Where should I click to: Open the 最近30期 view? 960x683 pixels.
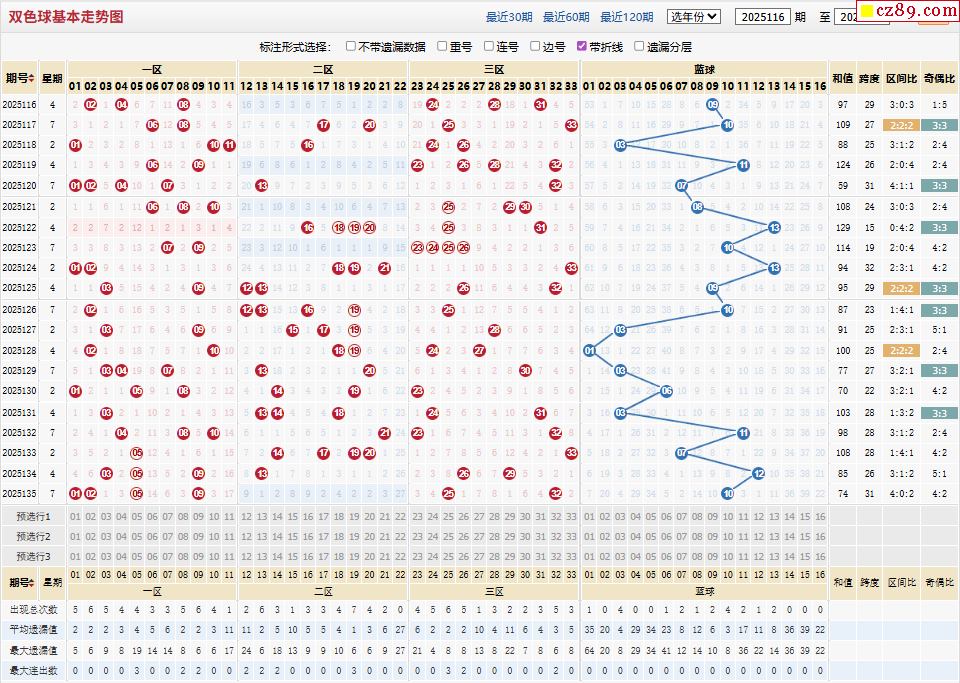click(x=509, y=17)
